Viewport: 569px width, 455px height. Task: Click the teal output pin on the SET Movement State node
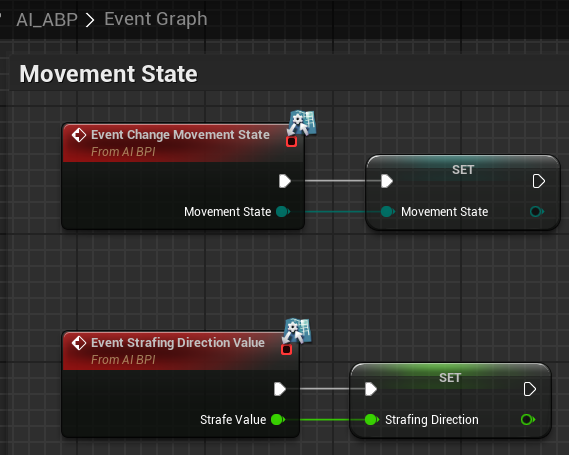pyautogui.click(x=537, y=212)
